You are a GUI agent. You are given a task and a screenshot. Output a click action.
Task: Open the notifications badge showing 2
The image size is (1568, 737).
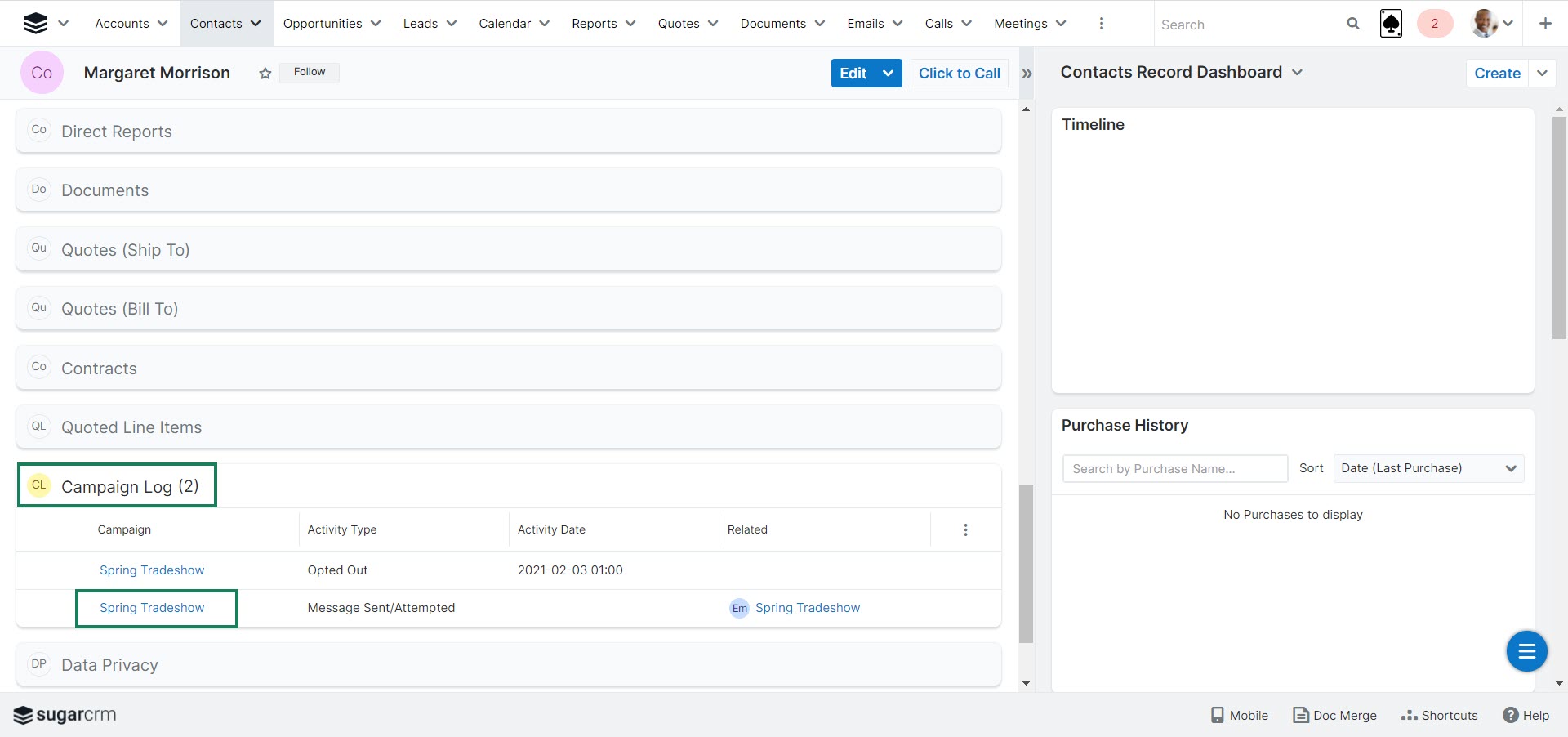click(1434, 24)
